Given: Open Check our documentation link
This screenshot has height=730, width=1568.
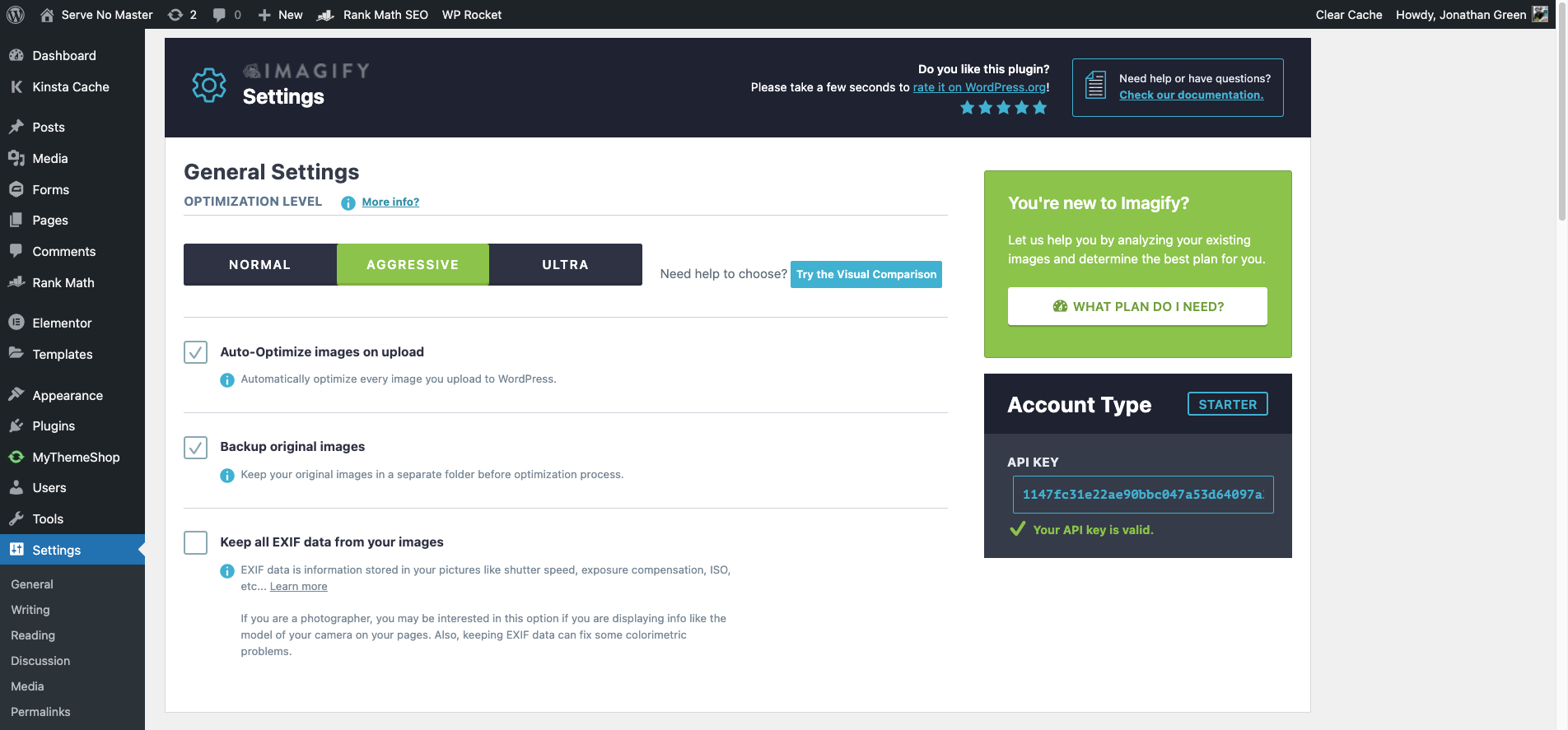Looking at the screenshot, I should pyautogui.click(x=1191, y=95).
